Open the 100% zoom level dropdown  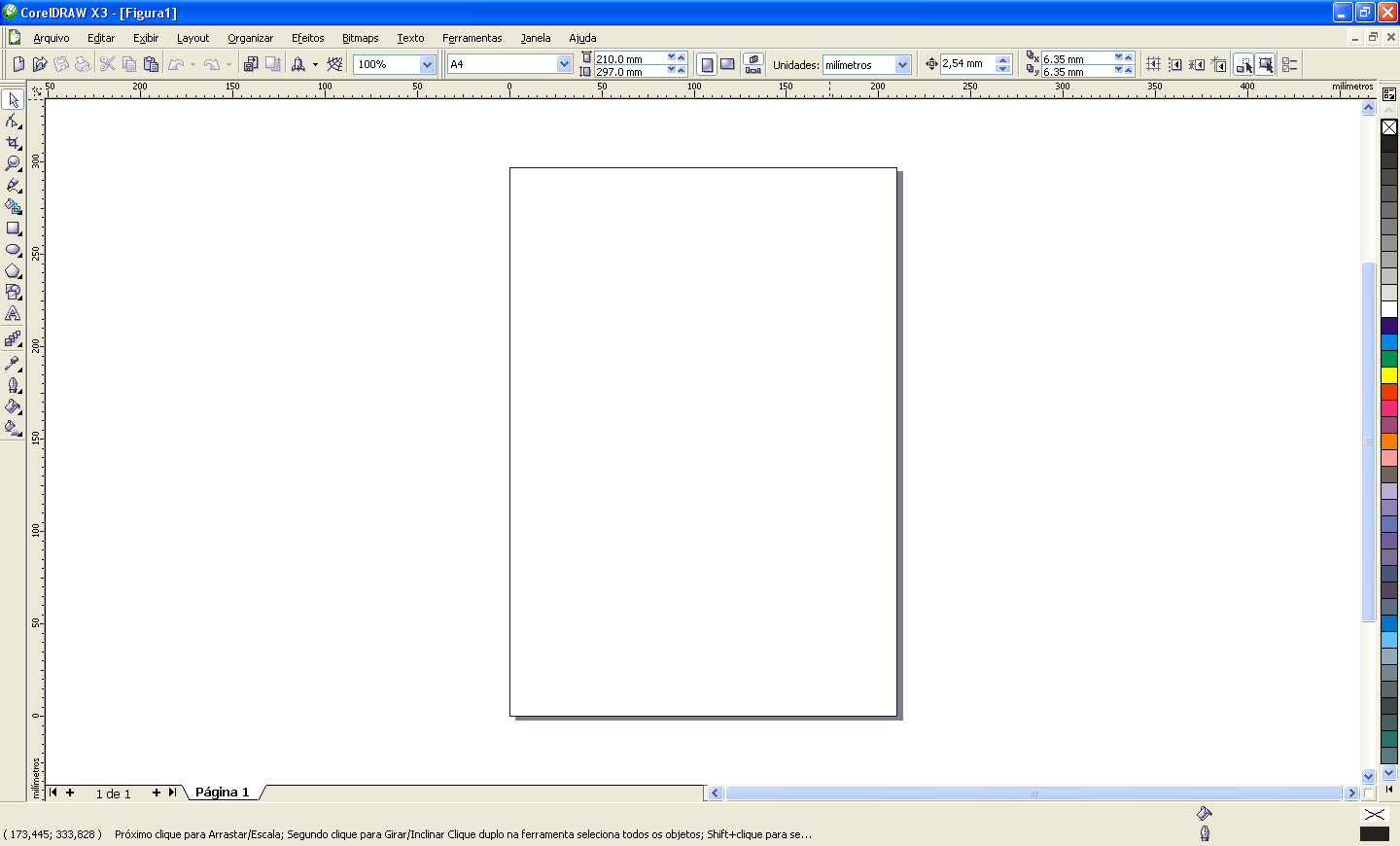pyautogui.click(x=427, y=64)
